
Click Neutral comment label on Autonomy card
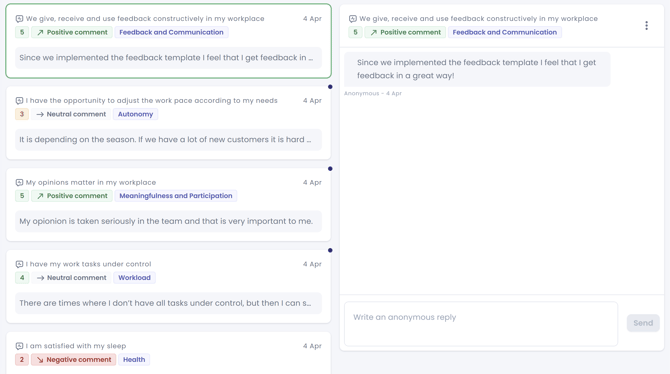71,114
